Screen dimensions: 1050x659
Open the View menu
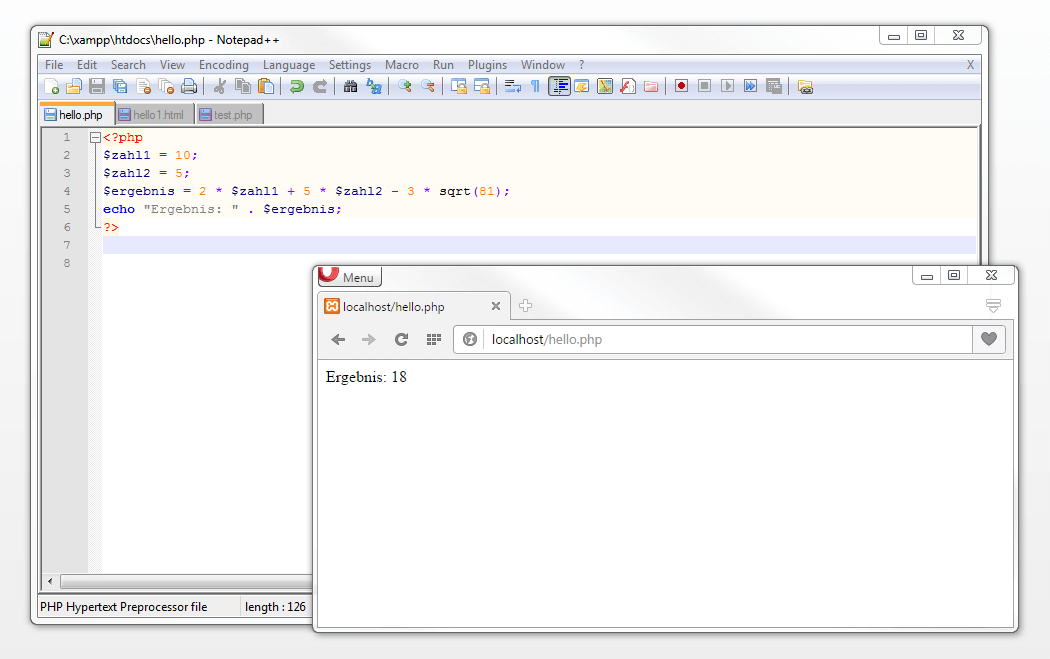(172, 65)
